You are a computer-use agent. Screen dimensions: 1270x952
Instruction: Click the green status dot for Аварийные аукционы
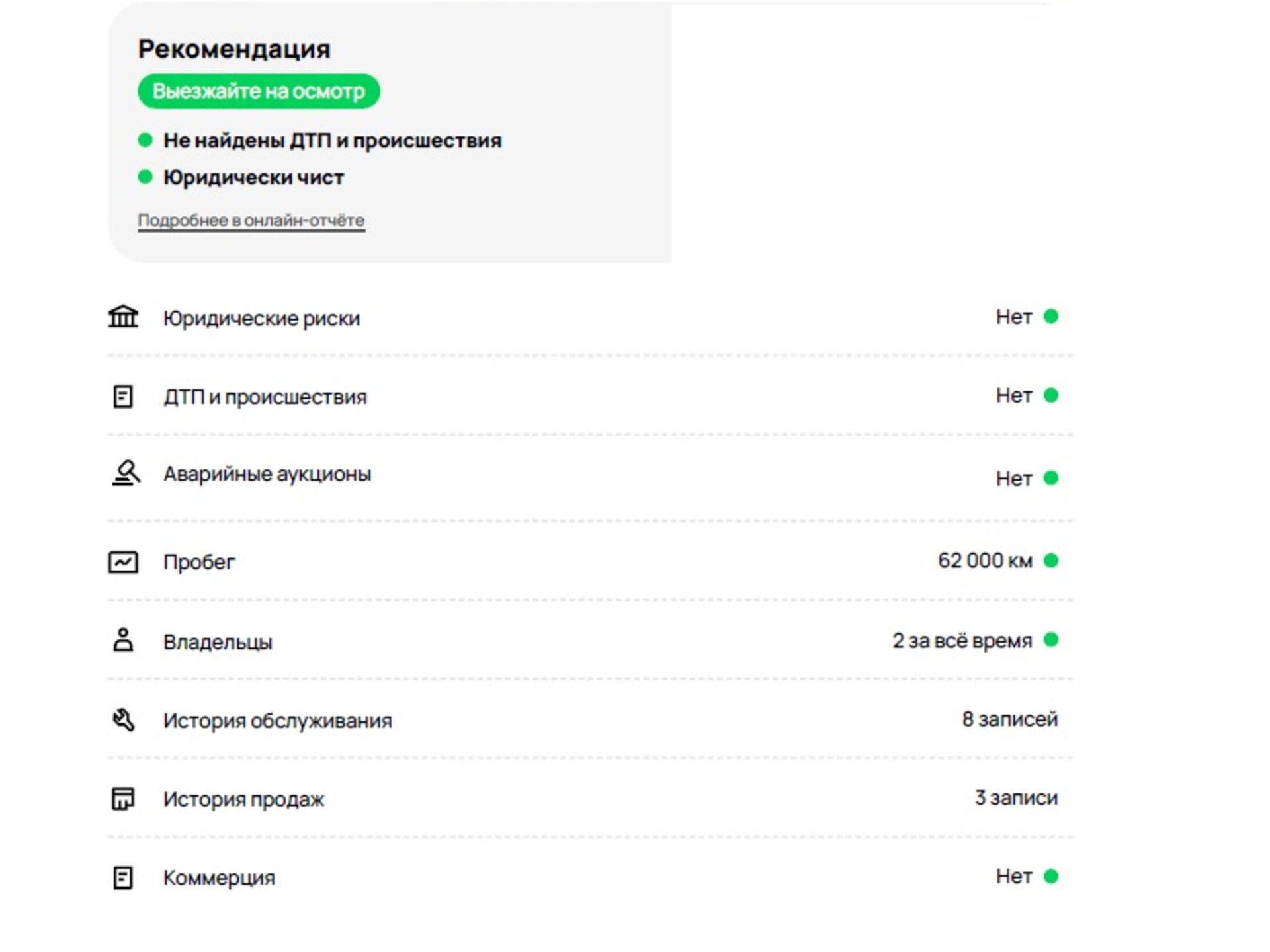1051,478
